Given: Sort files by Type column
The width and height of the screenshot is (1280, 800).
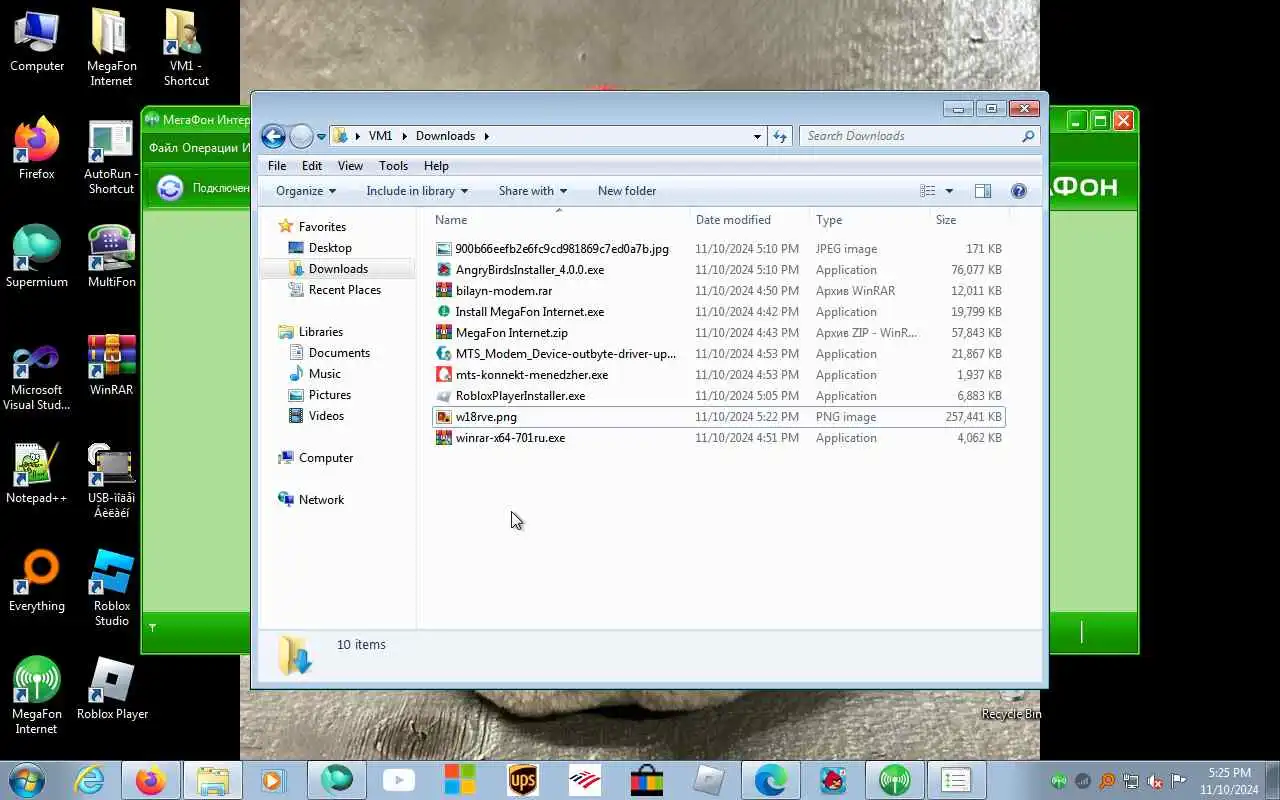Looking at the screenshot, I should [x=871, y=220].
